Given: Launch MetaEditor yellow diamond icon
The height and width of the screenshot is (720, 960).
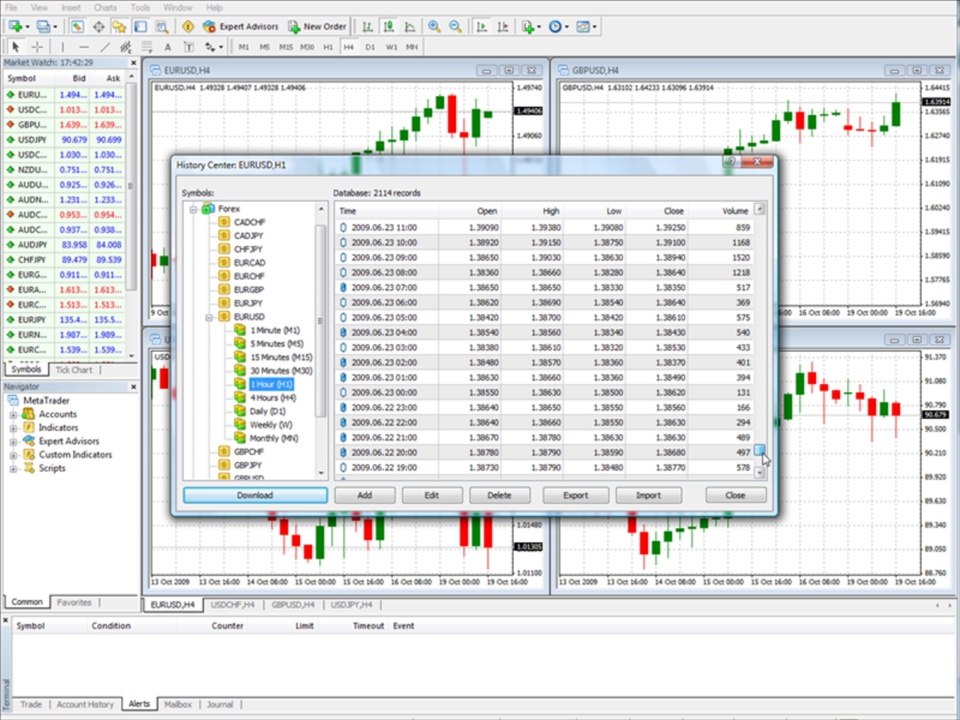Looking at the screenshot, I should point(188,26).
